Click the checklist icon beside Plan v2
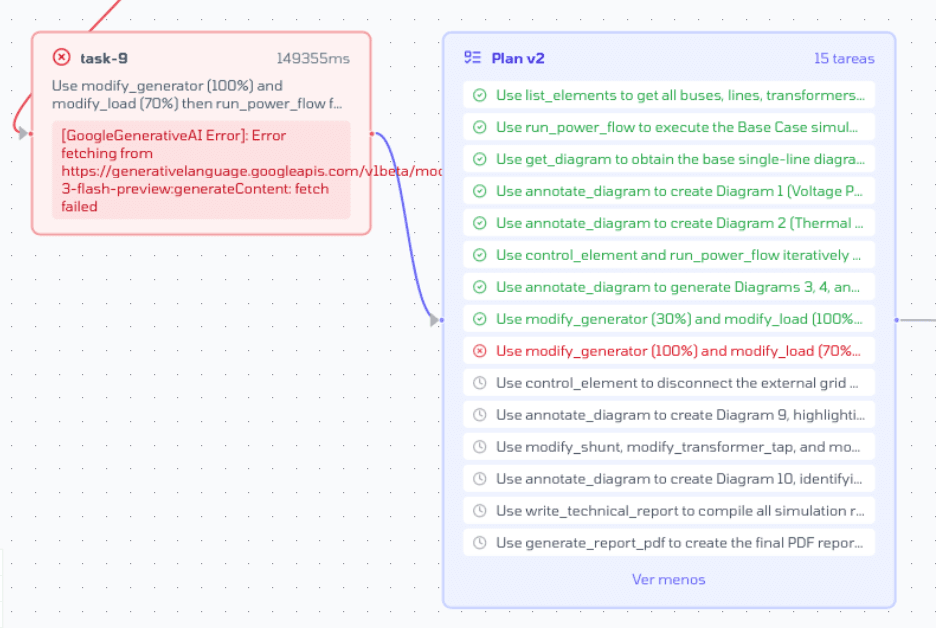This screenshot has width=936, height=628. (x=473, y=58)
